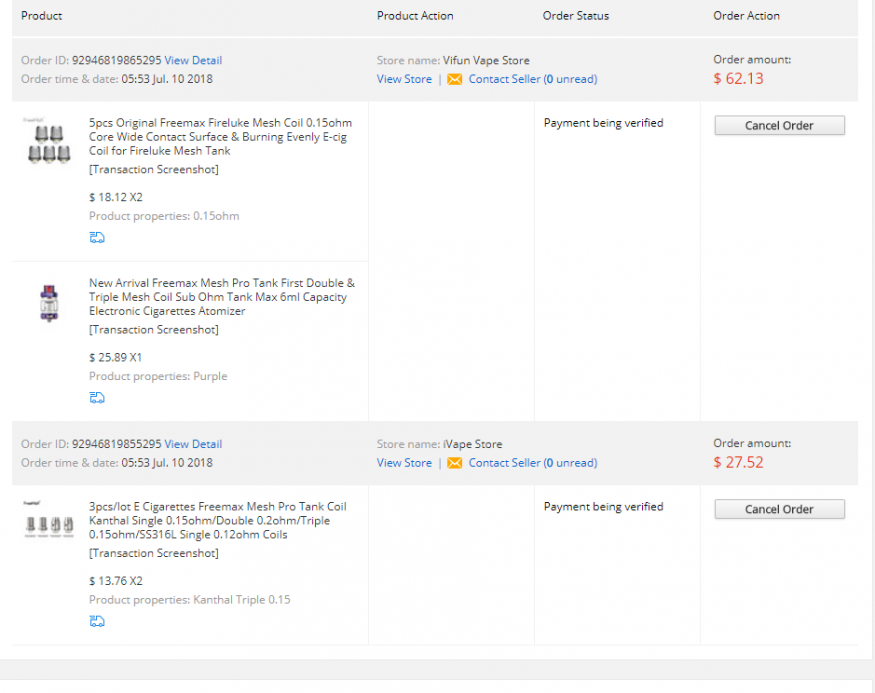Click envelope icon for Vifun Vape Store
Image resolution: width=875 pixels, height=693 pixels.
(455, 79)
